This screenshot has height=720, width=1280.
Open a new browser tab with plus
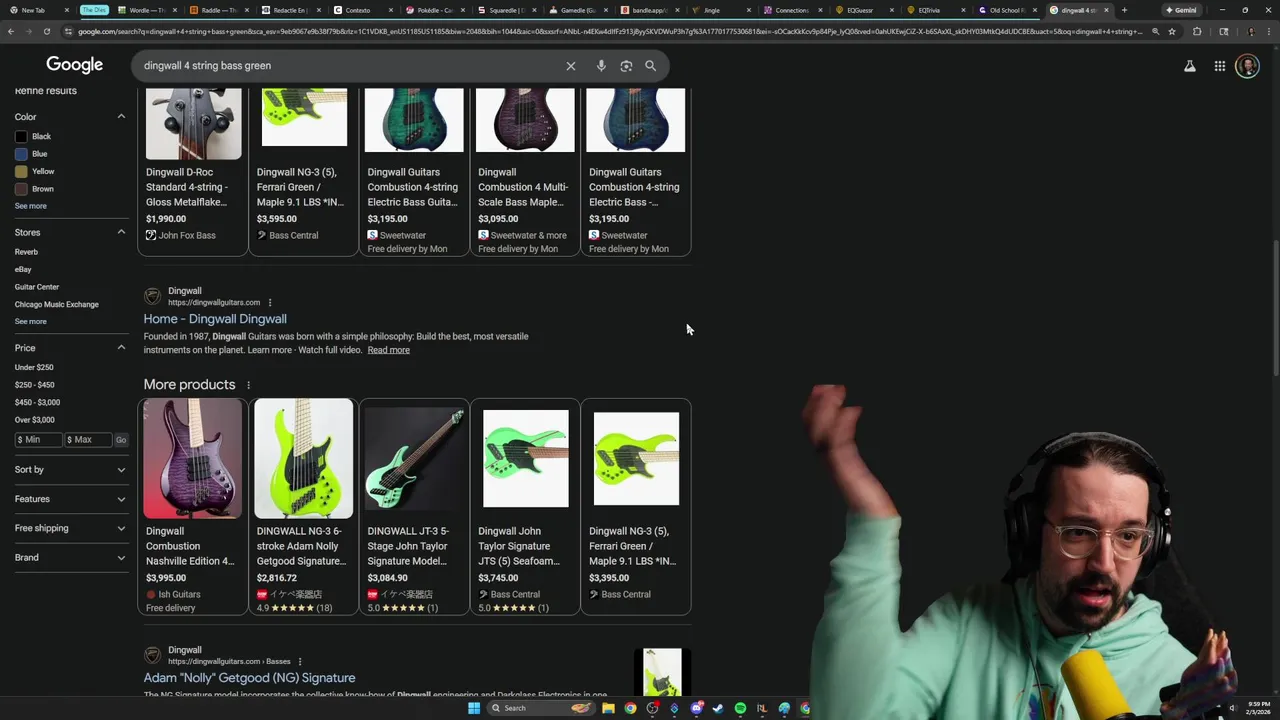(1124, 10)
